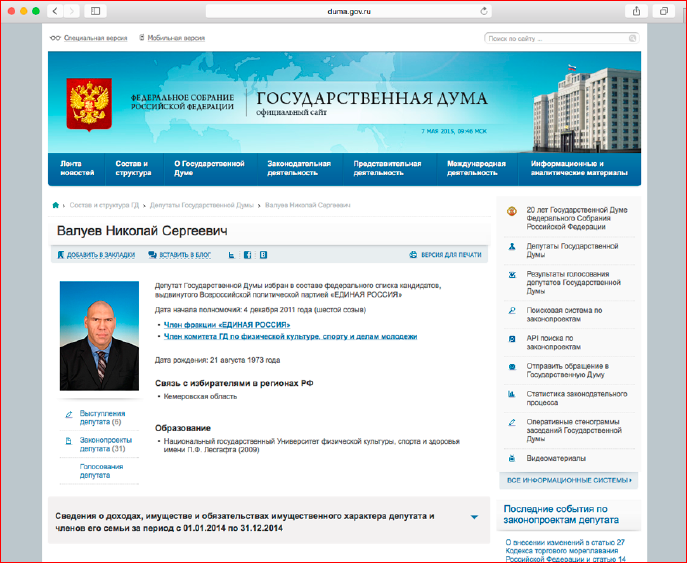Open sidebar Депутаты Государственной Думы link

click(572, 251)
